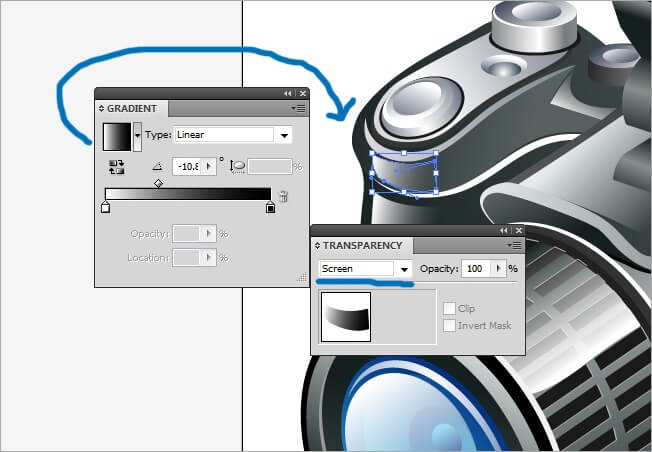Open the Transparency panel flyout menu

pos(514,245)
